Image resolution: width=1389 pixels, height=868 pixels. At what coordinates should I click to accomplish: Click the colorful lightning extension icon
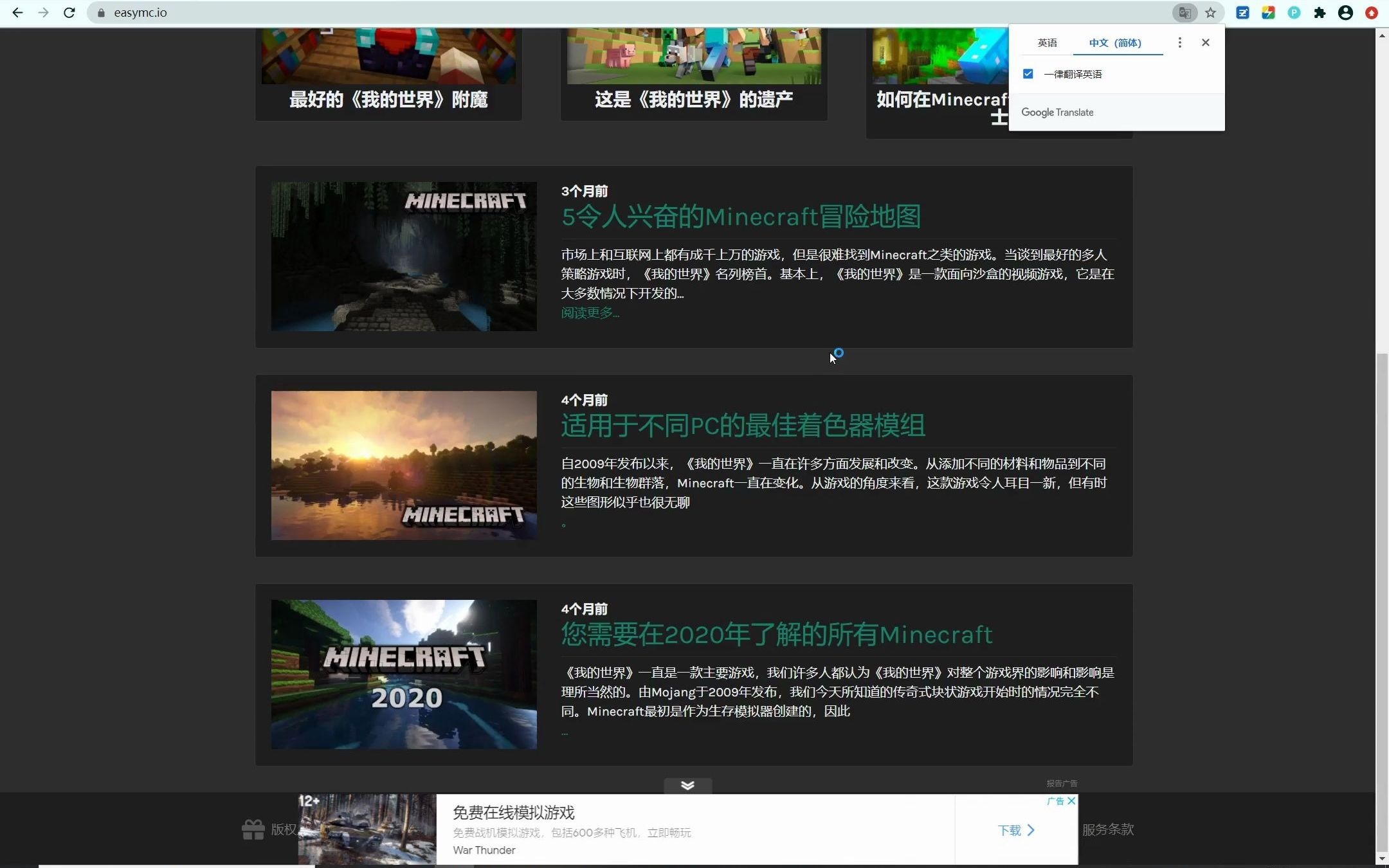pos(1269,12)
